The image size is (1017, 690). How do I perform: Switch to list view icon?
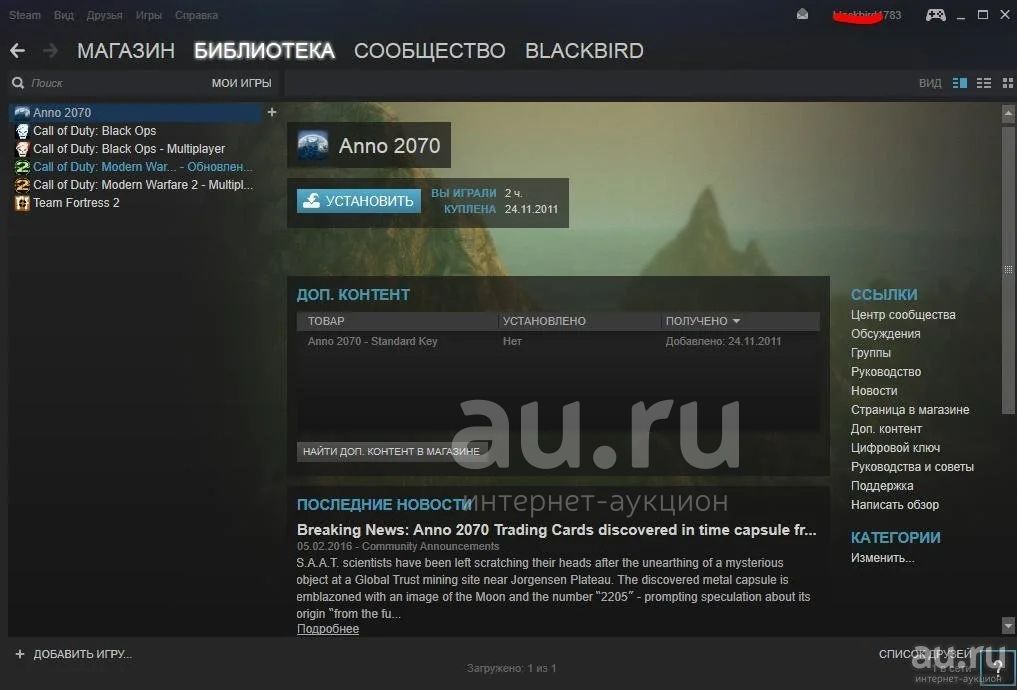pyautogui.click(x=984, y=83)
